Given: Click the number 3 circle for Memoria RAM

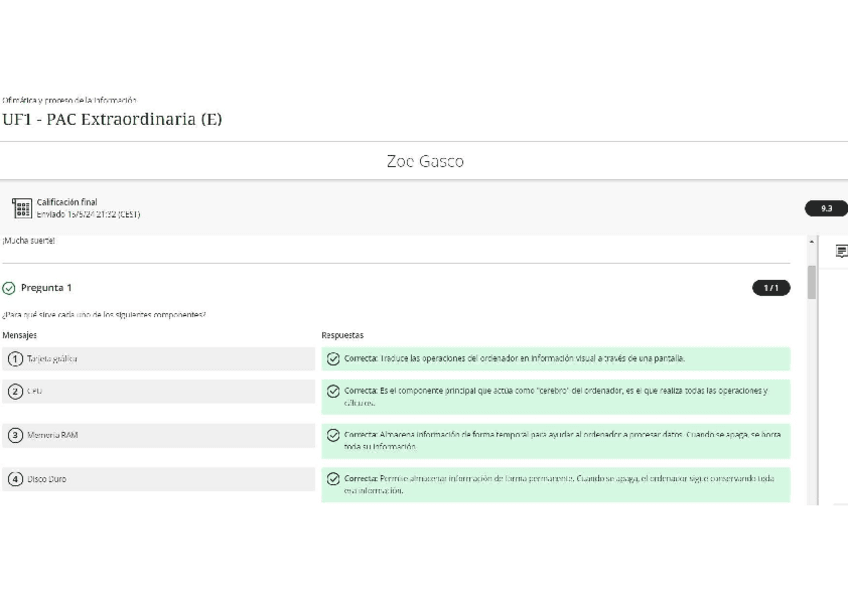Looking at the screenshot, I should click(15, 435).
